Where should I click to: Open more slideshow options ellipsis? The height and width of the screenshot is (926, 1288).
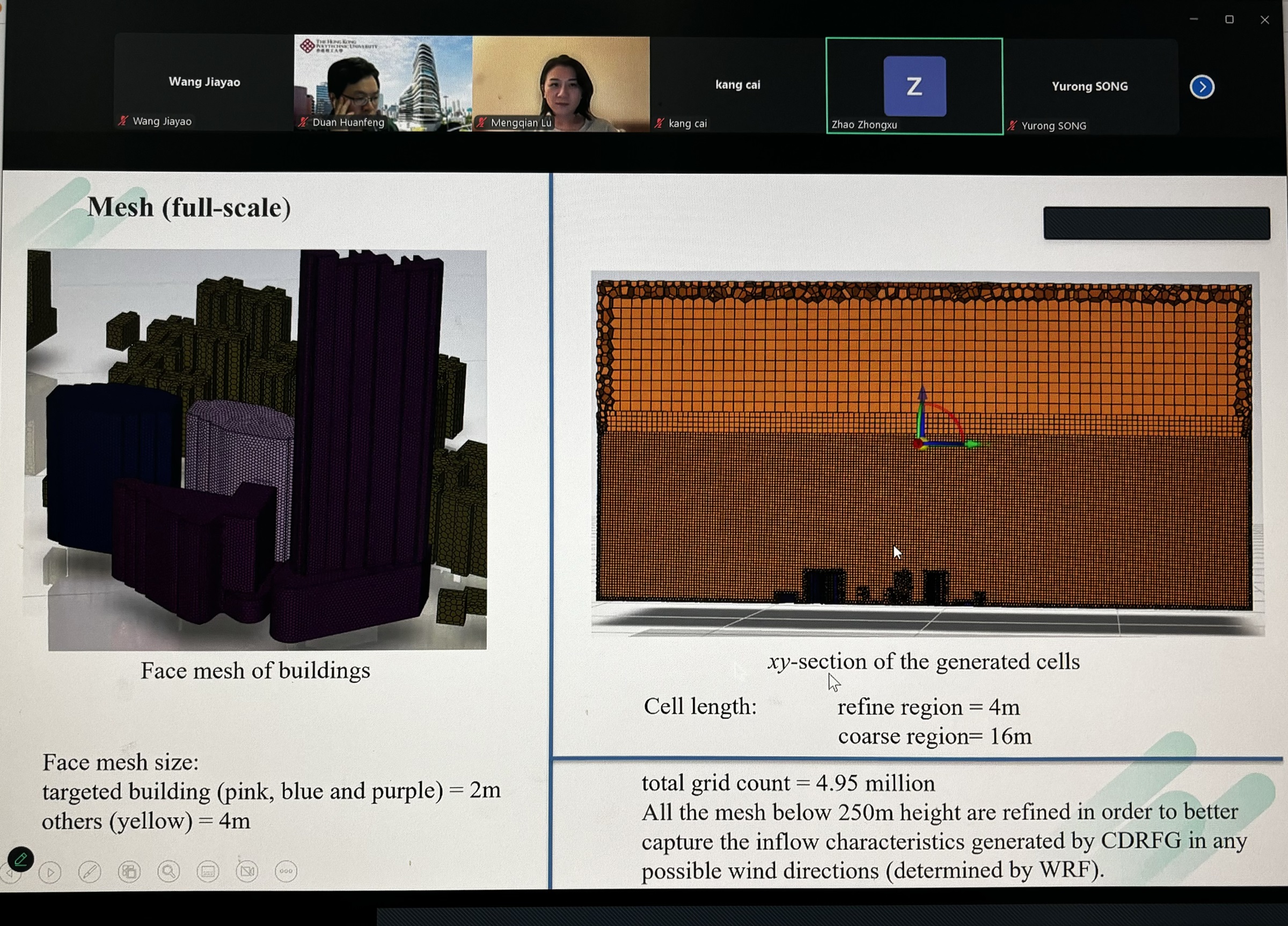pyautogui.click(x=286, y=871)
